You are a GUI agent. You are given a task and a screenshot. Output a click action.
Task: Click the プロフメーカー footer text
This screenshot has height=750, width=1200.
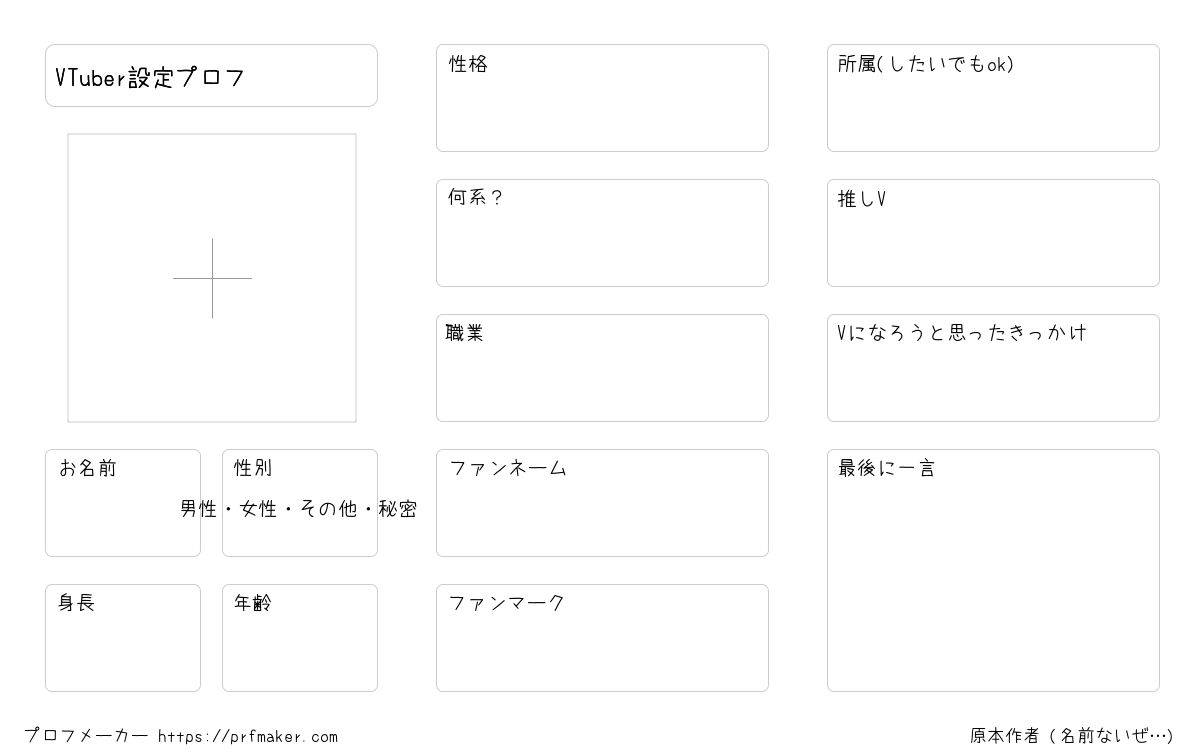(86, 736)
